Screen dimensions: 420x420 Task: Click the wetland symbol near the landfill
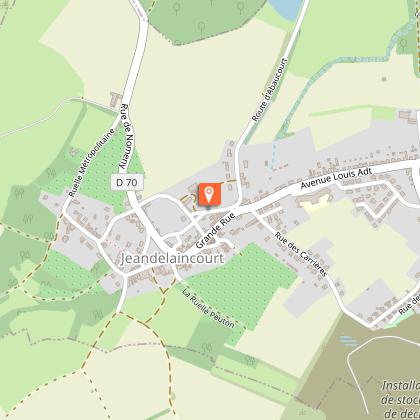pos(349,341)
